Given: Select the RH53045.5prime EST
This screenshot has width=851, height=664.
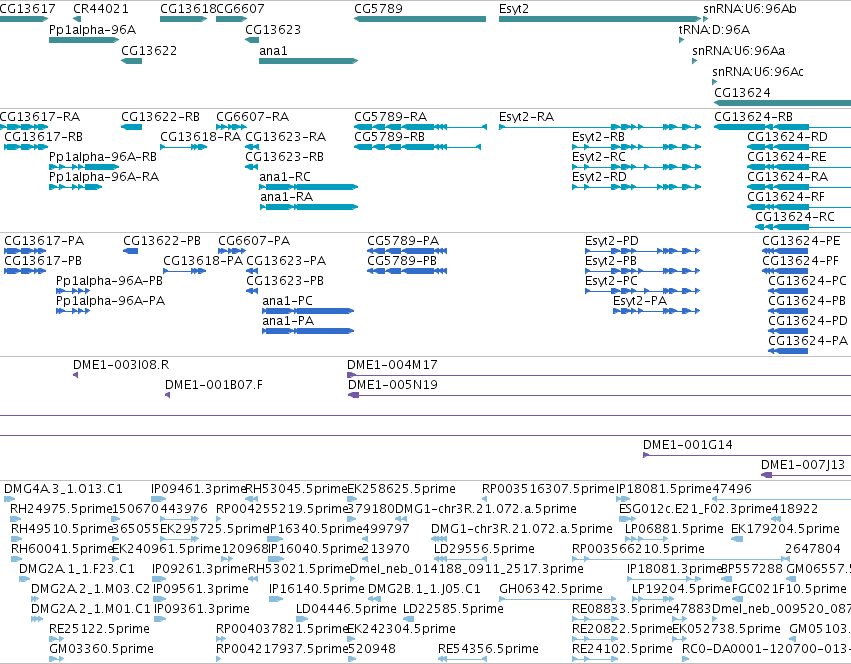Looking at the screenshot, I should tap(251, 499).
